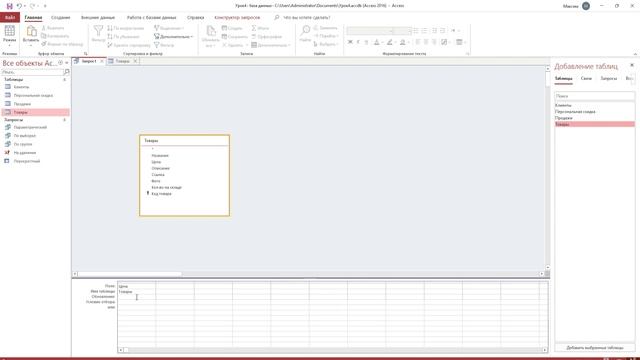Open the Дополнительно filter dropdown
640x360 pixels.
(x=173, y=37)
